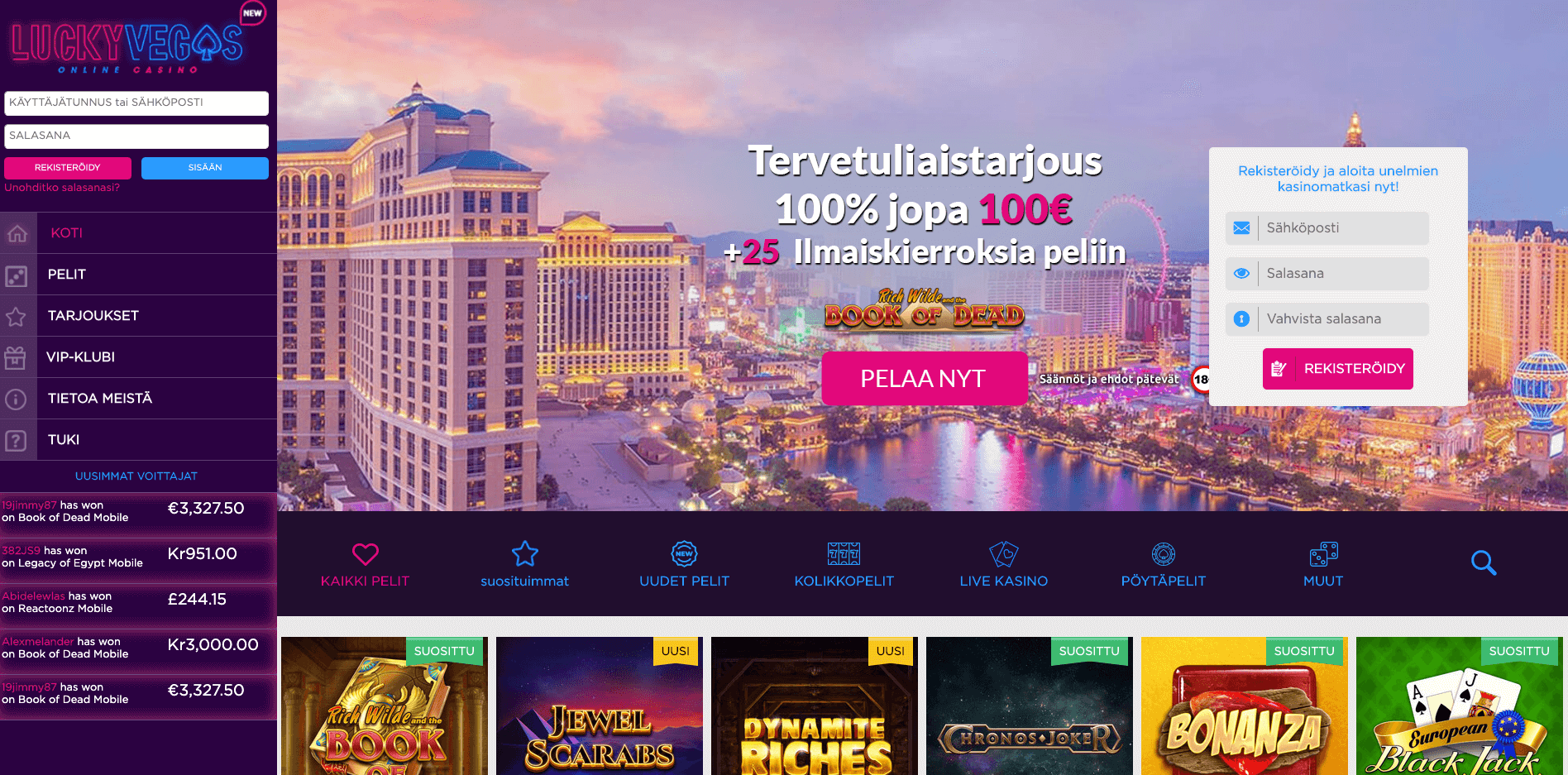Click the dice icon beside PELIT
This screenshot has height=775, width=1568.
click(17, 275)
